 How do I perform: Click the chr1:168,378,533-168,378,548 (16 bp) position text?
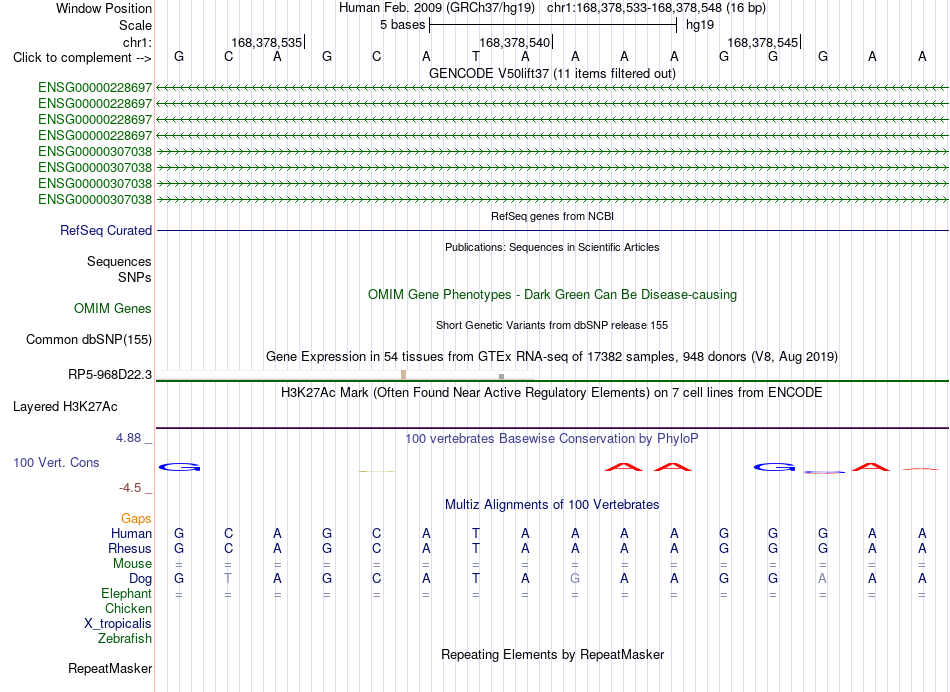(656, 8)
